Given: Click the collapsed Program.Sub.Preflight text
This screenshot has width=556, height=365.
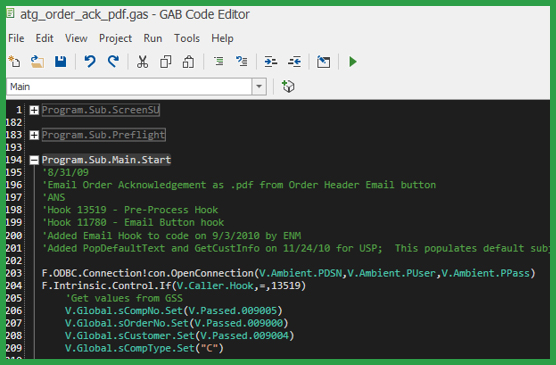Looking at the screenshot, I should click(x=104, y=135).
